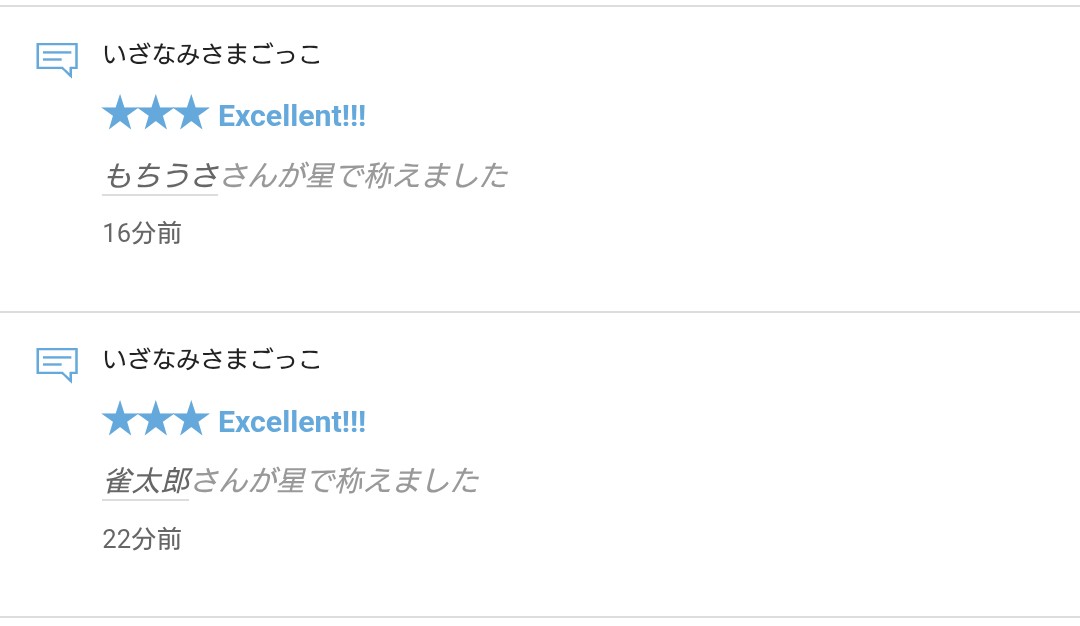Click Excellent!!! label in もちうさ's notification
The image size is (1080, 626).
292,116
